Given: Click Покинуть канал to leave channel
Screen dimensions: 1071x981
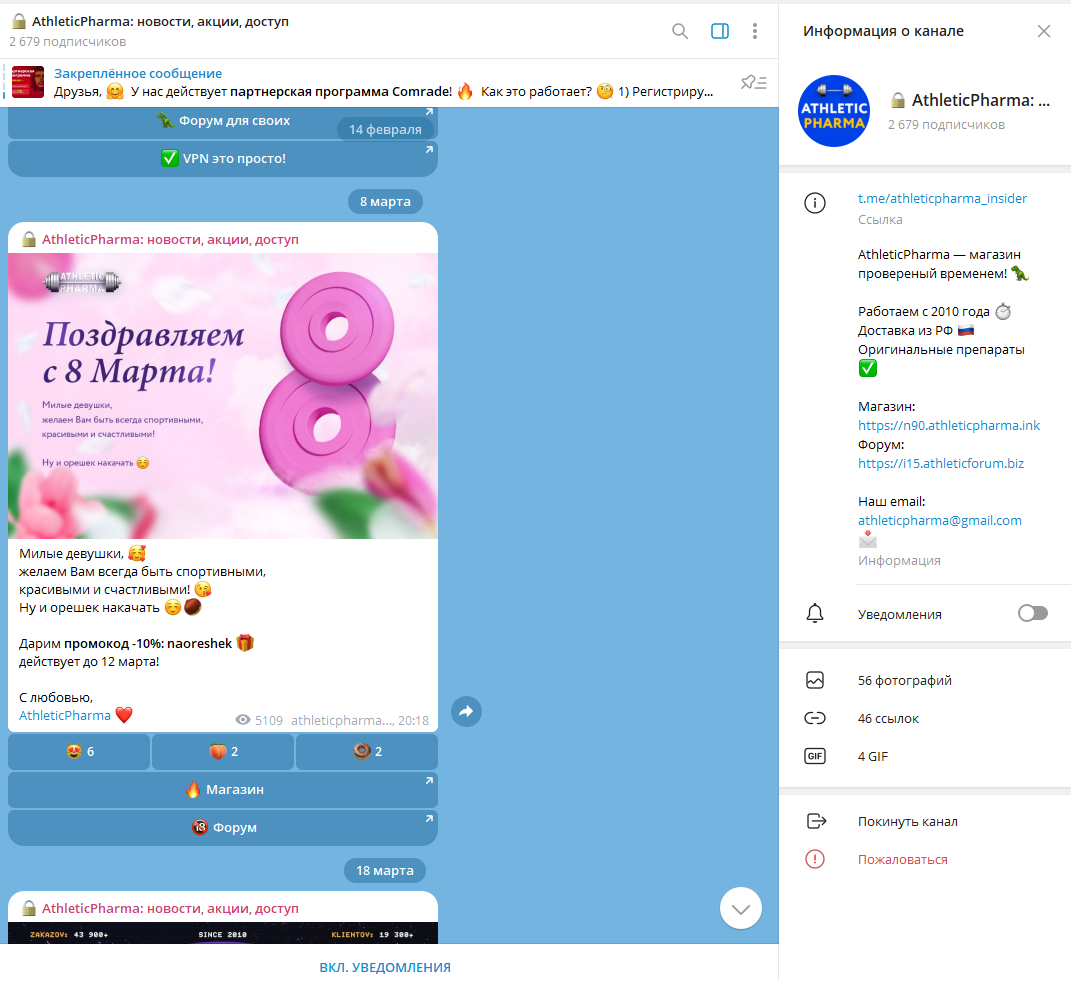Looking at the screenshot, I should (907, 821).
